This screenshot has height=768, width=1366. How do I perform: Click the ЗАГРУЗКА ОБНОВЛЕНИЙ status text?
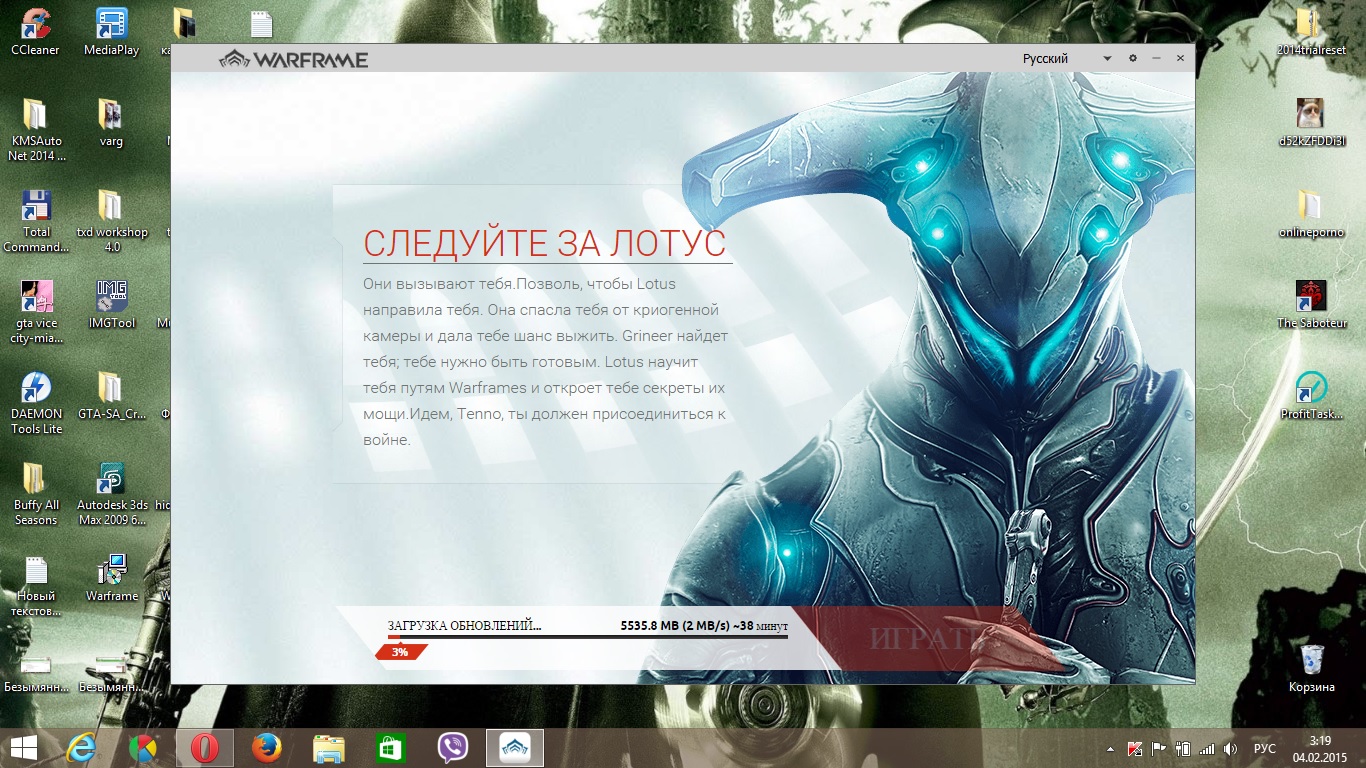pyautogui.click(x=464, y=626)
